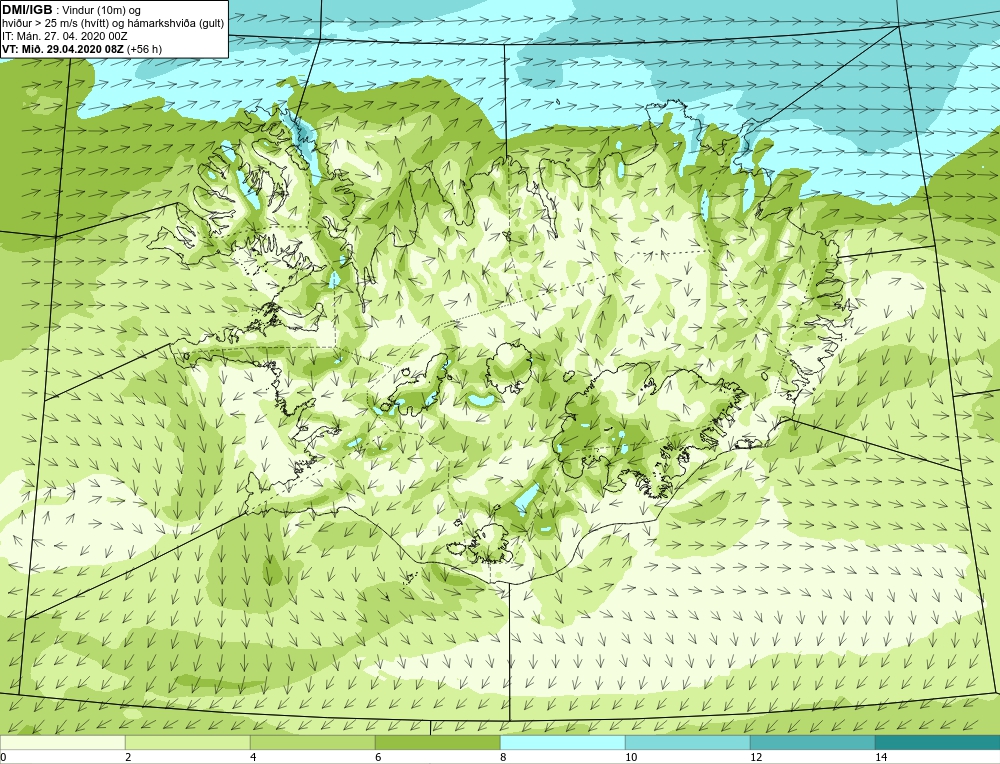Click the 8–10 m/s light cyan legend swatch
This screenshot has height=764, width=1000.
pyautogui.click(x=562, y=742)
